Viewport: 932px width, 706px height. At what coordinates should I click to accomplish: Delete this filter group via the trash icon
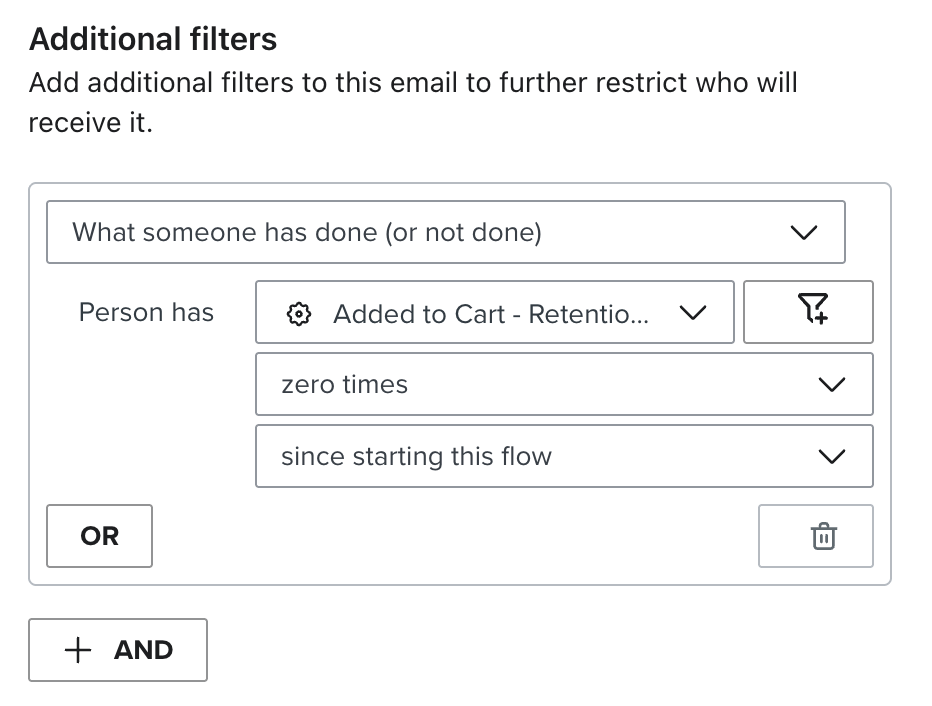[x=816, y=536]
